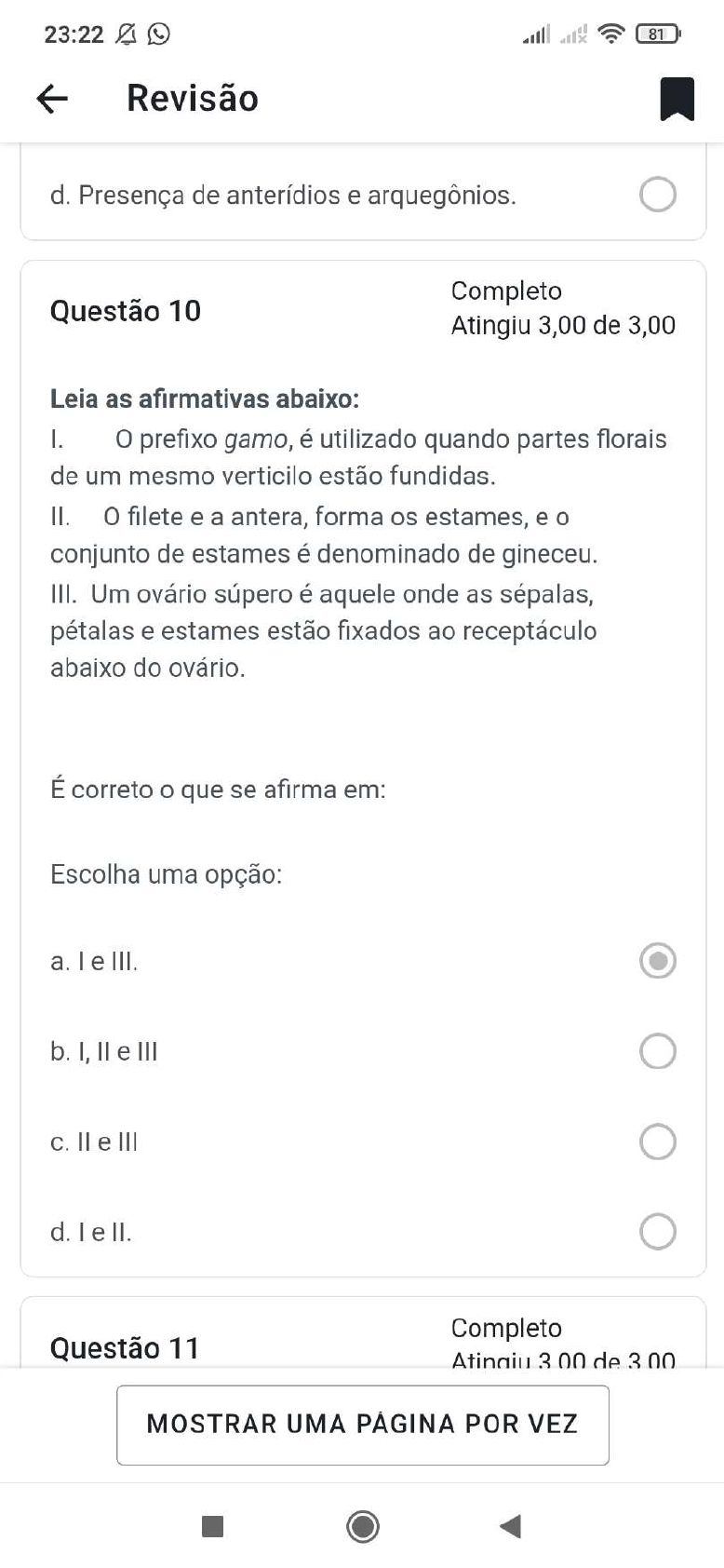The width and height of the screenshot is (724, 1568).
Task: Tap the muted bell status icon
Action: [125, 34]
